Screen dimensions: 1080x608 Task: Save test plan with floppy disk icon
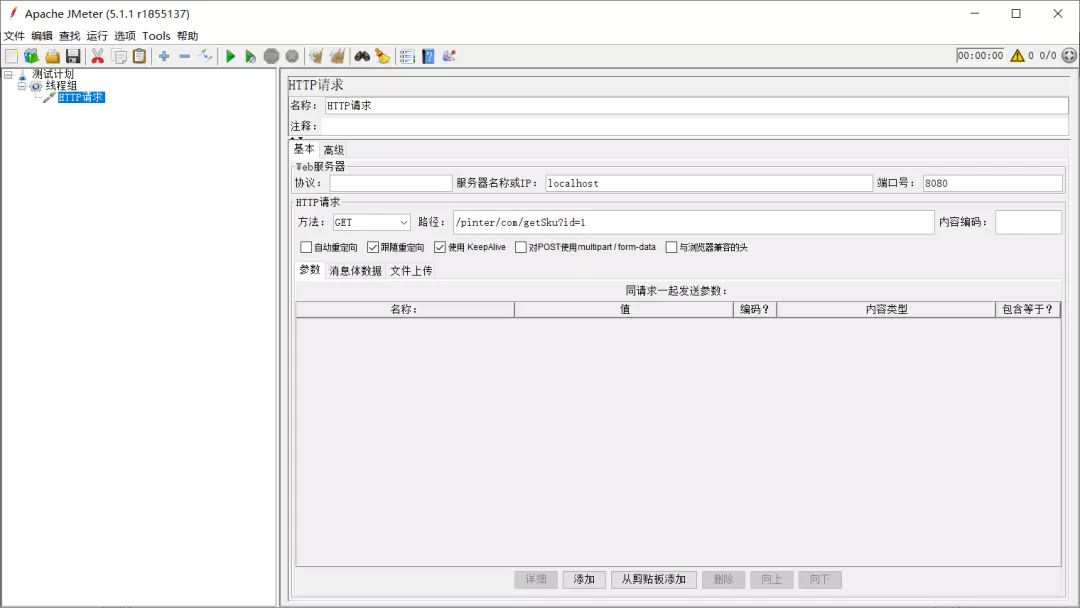pyautogui.click(x=73, y=56)
